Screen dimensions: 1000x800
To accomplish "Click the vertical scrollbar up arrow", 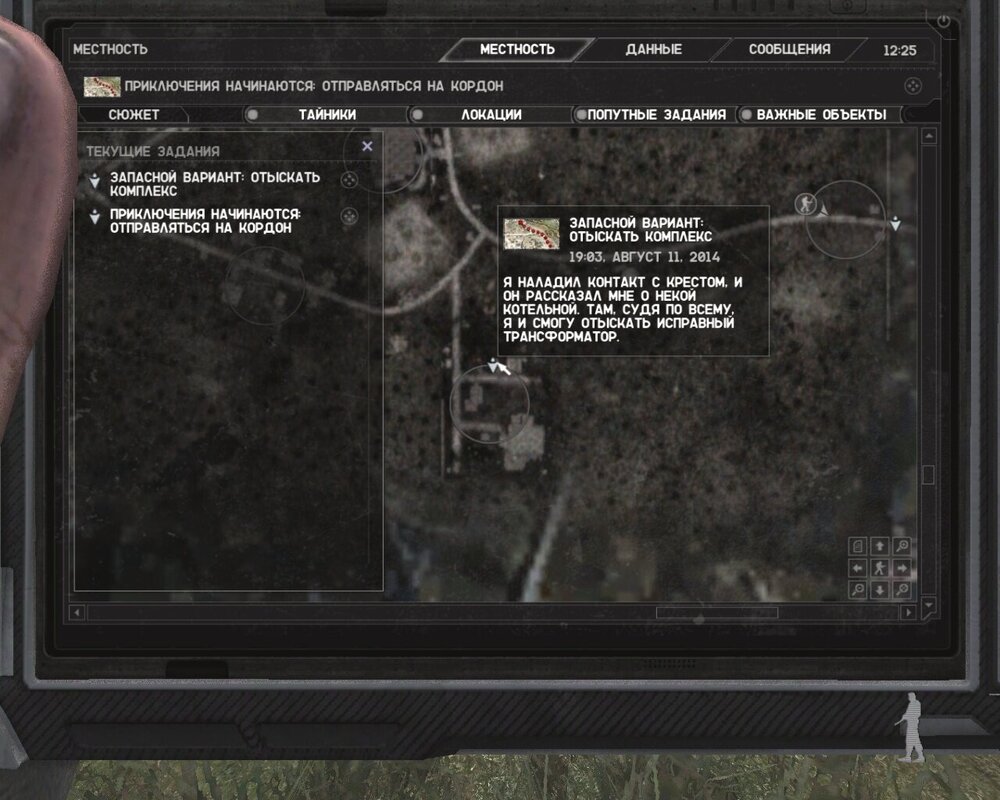I will (929, 136).
